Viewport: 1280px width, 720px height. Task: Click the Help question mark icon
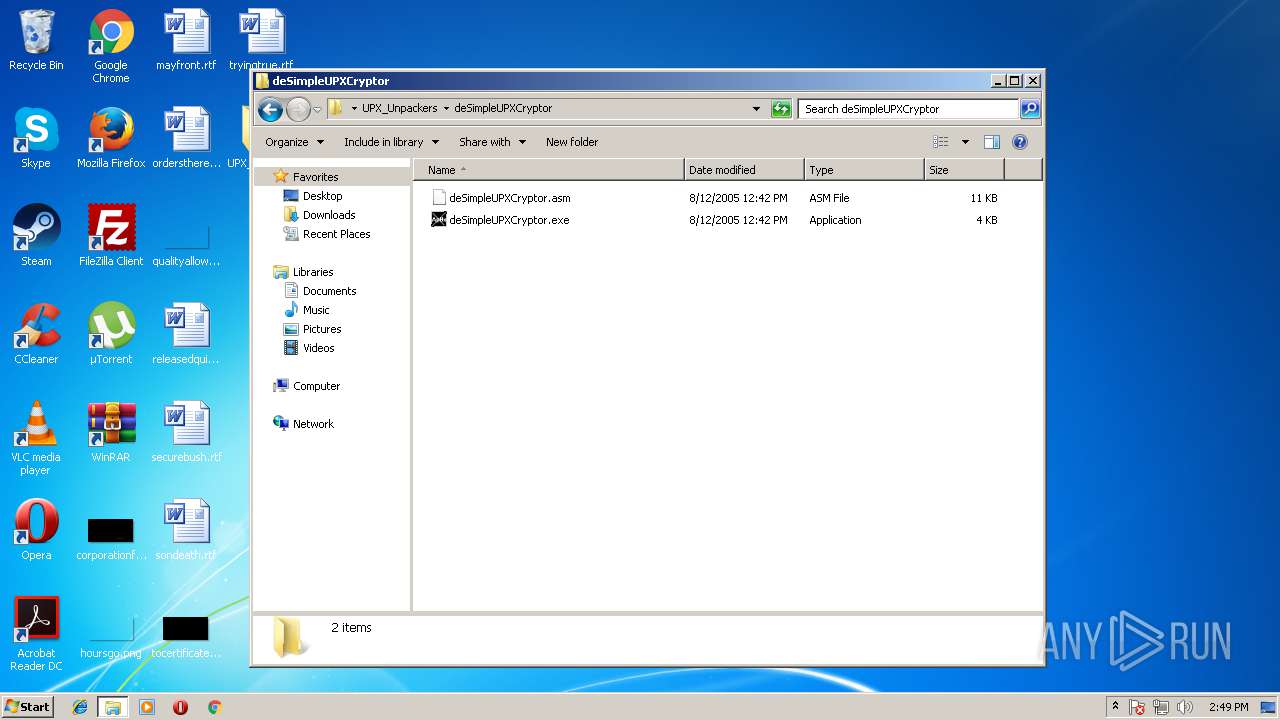coord(1020,142)
